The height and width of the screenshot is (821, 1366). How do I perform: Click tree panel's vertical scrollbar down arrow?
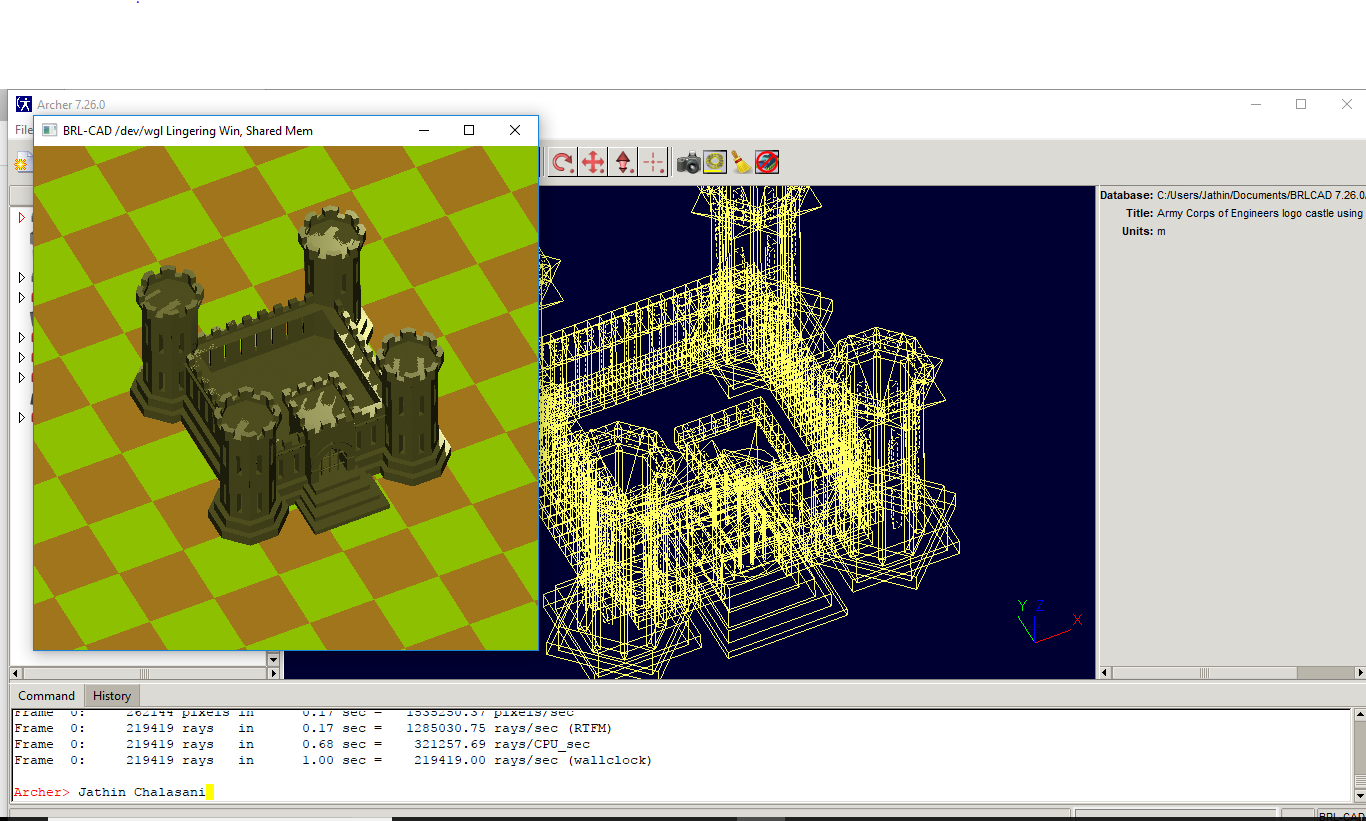[x=273, y=660]
